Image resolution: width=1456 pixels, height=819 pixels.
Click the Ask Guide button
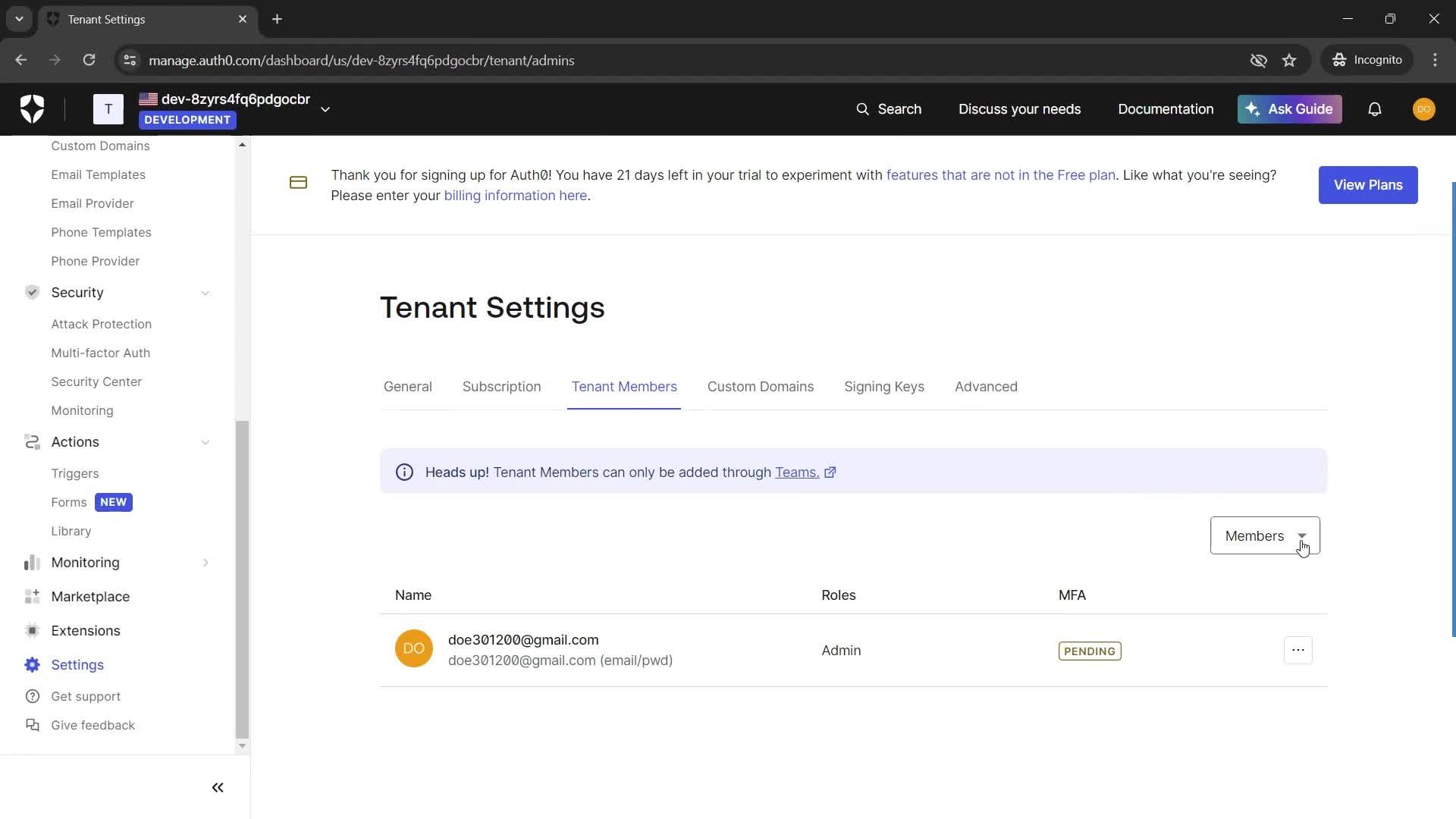(1289, 109)
